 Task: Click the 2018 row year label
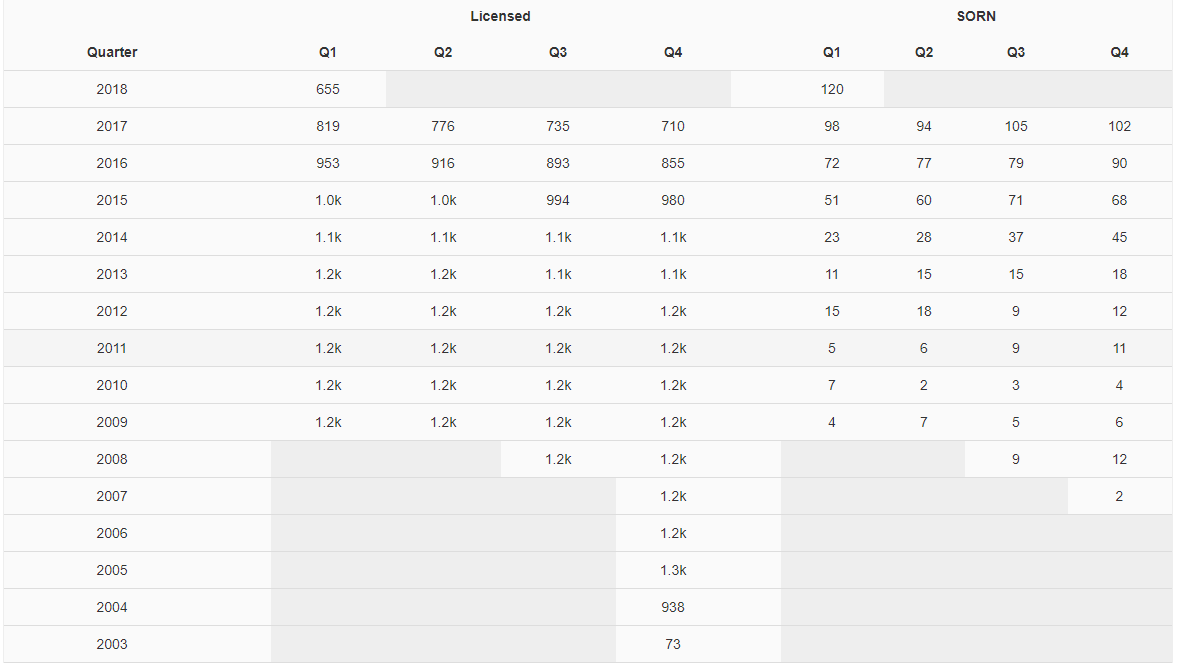pyautogui.click(x=112, y=90)
